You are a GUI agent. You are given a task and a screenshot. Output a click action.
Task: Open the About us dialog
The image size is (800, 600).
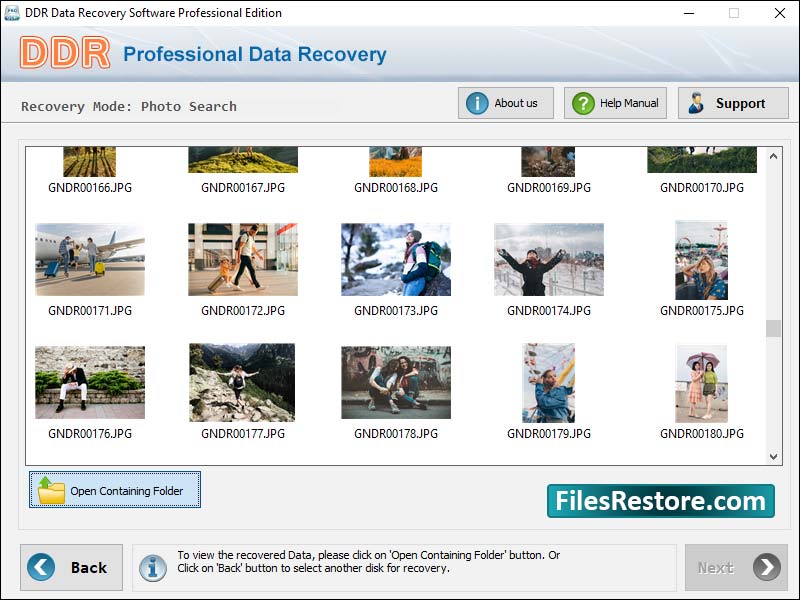tap(505, 101)
